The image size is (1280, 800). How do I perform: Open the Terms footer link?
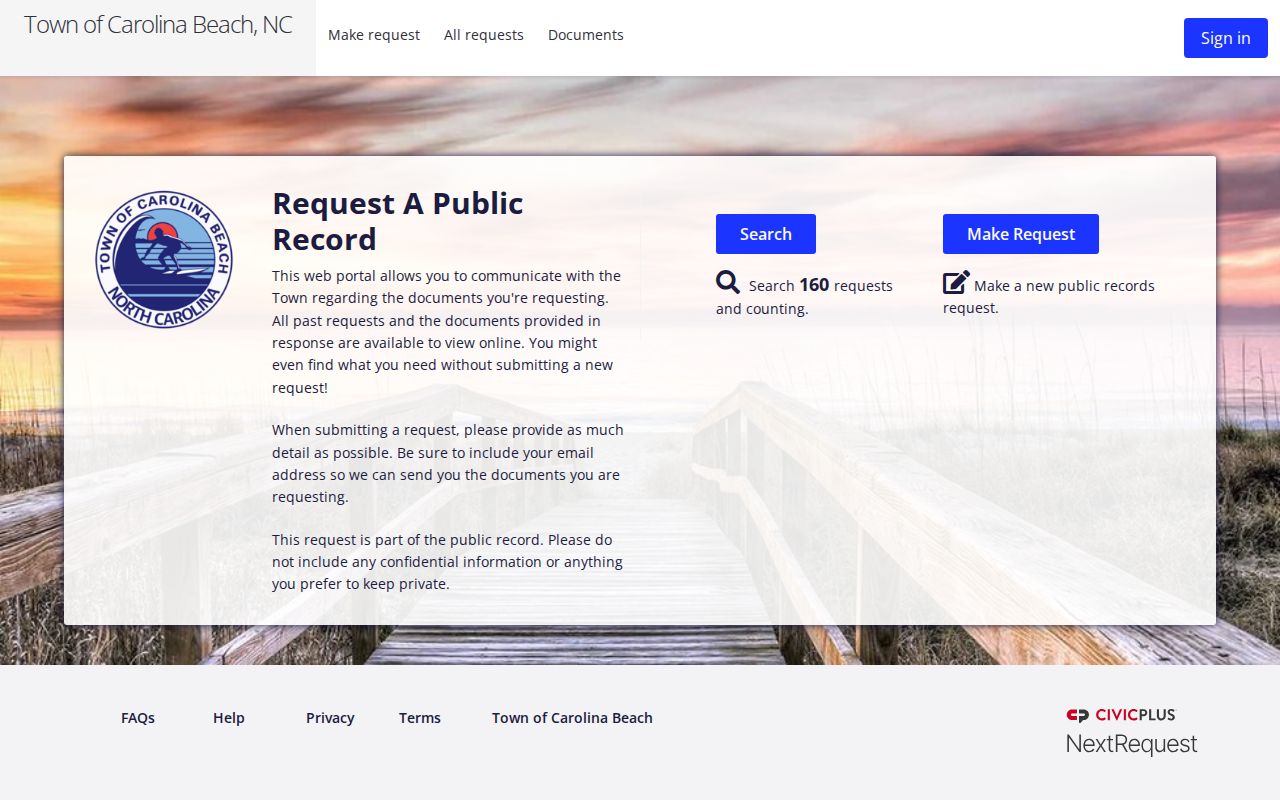(420, 718)
